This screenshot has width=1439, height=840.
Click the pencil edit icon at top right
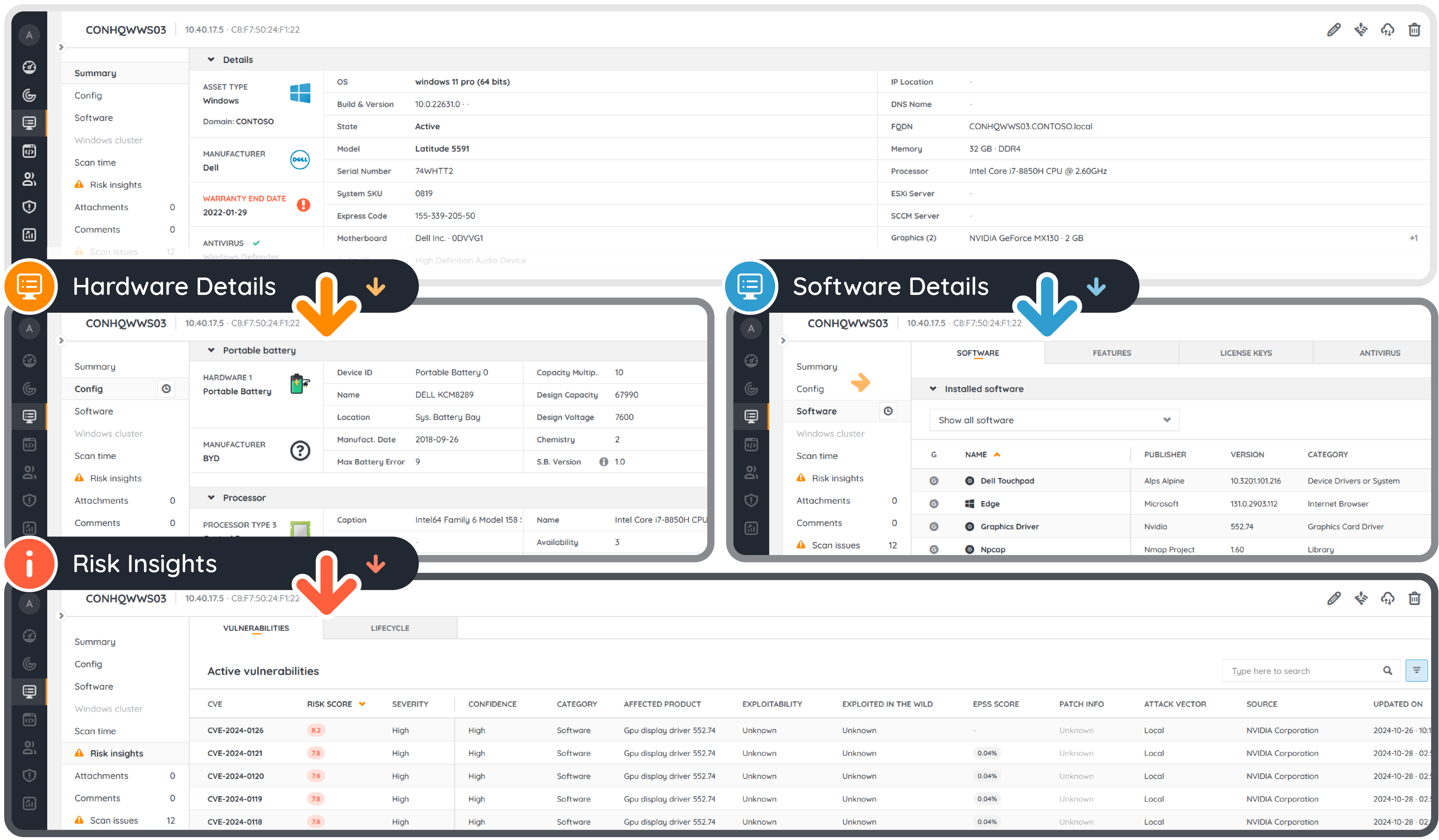(1333, 30)
